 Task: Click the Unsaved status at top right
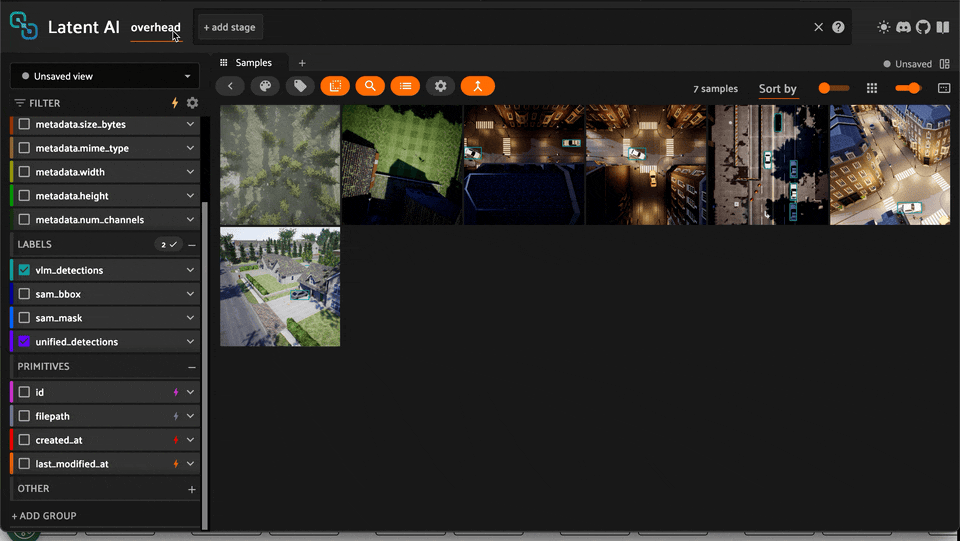(907, 64)
